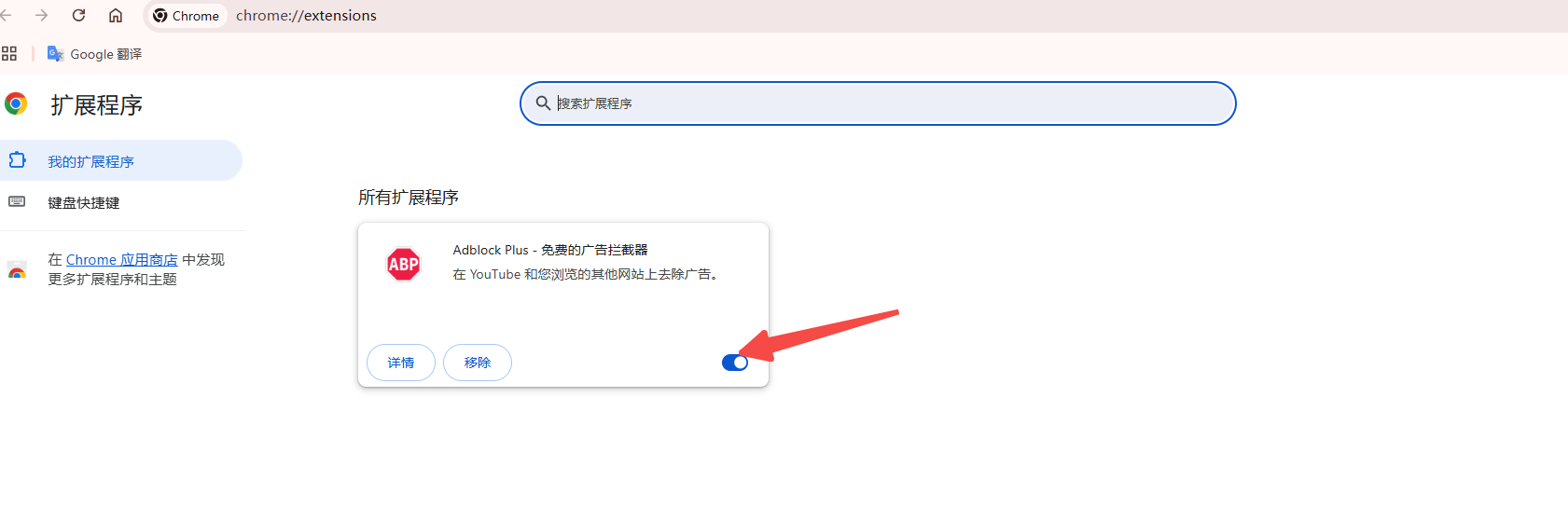Image resolution: width=1568 pixels, height=521 pixels.
Task: Click the keyboard icon beside 键盘快捷键
Action: pos(17,201)
